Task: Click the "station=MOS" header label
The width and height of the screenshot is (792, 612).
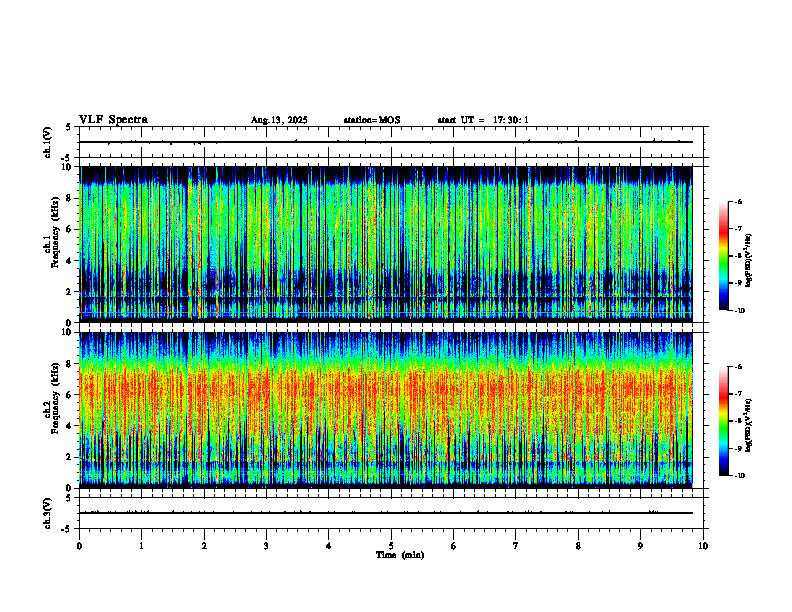Action: [372, 120]
